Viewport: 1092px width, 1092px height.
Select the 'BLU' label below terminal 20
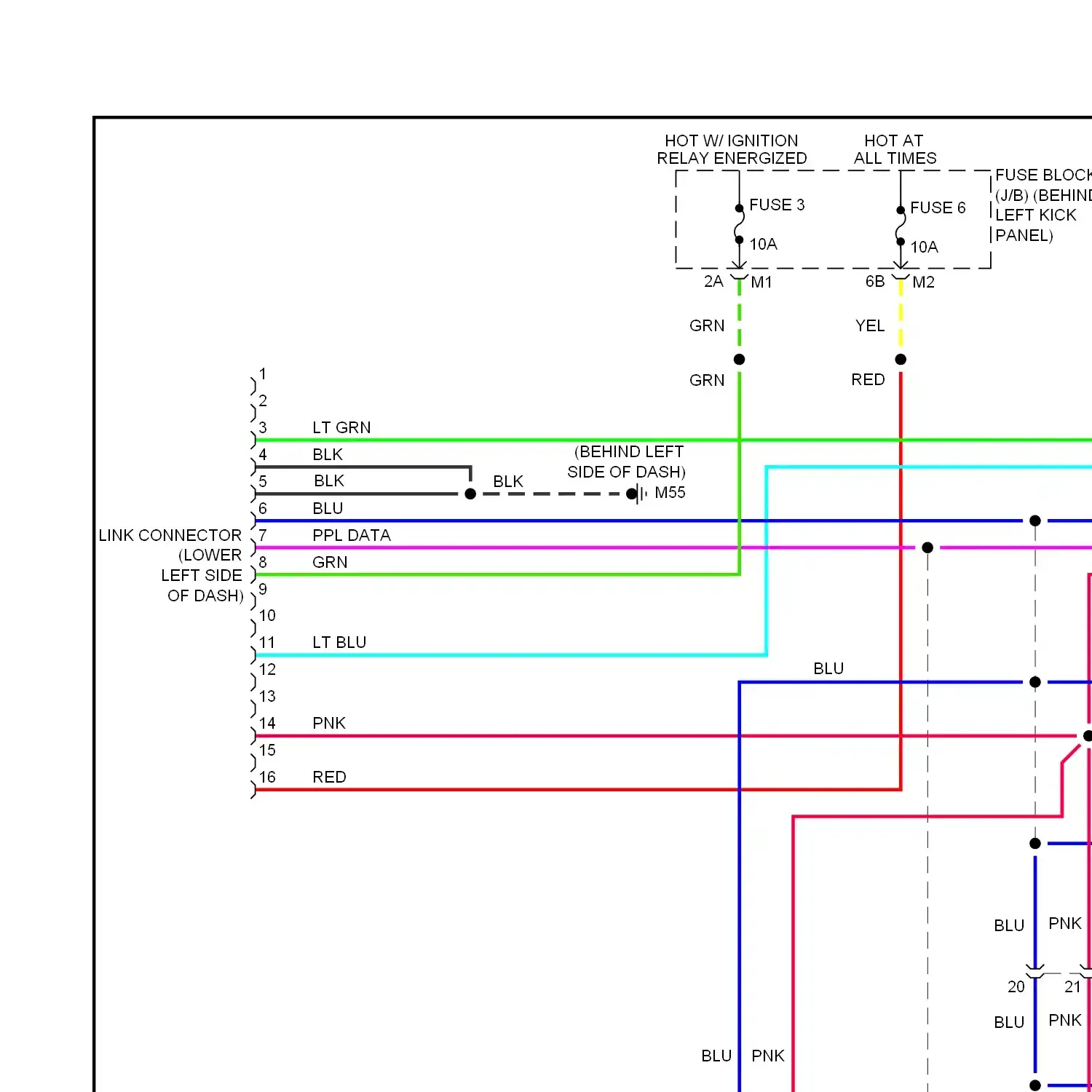pyautogui.click(x=1009, y=1022)
